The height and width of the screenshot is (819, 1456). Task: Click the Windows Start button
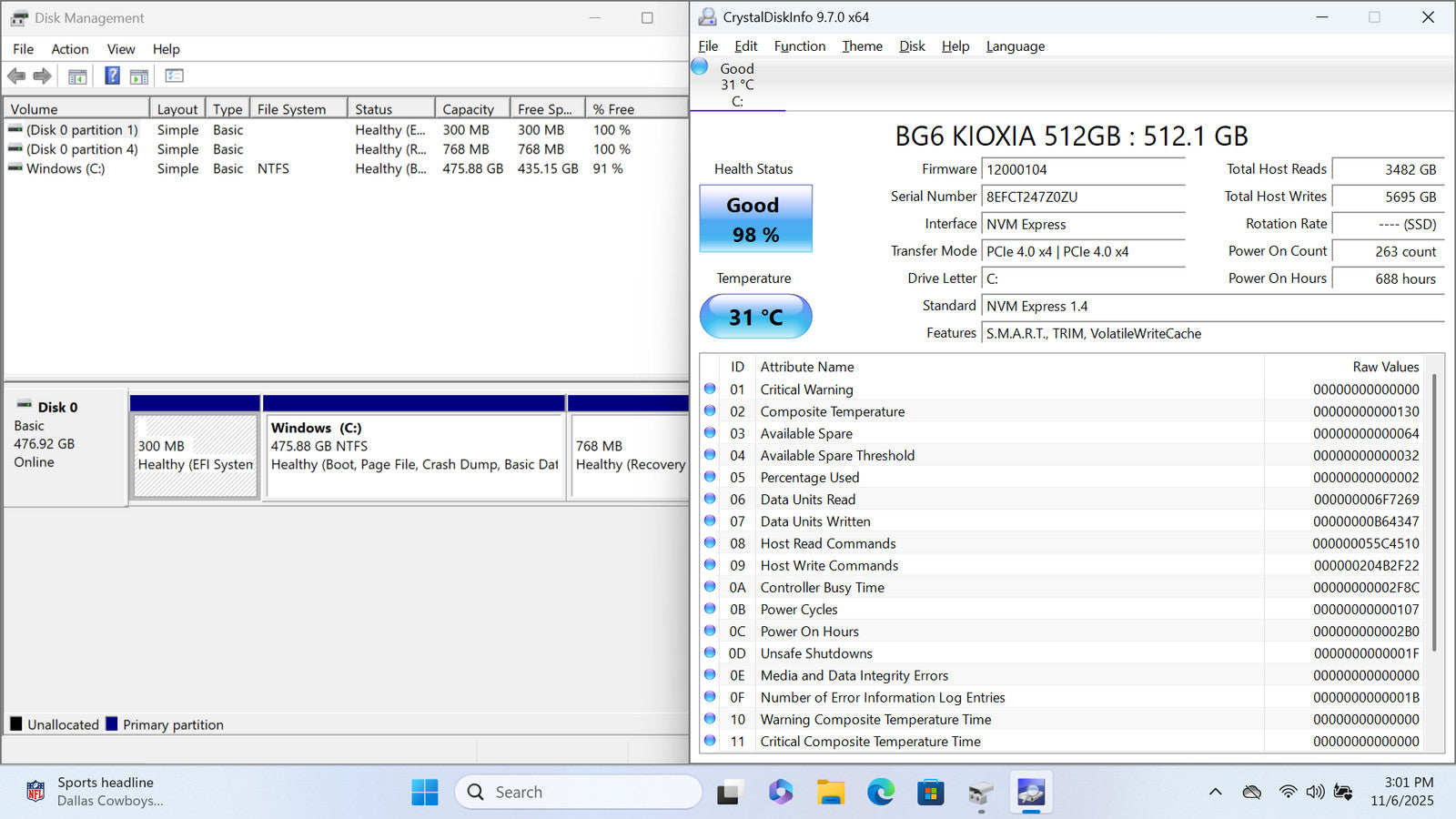point(424,793)
